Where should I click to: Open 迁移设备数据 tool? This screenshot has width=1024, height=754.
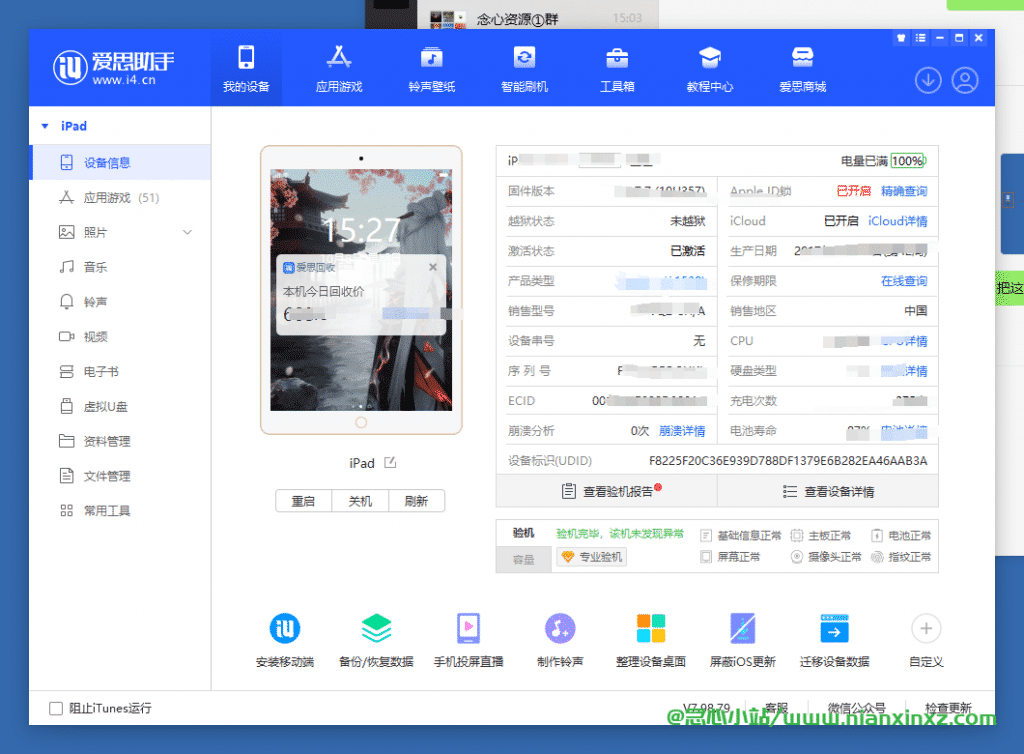835,640
